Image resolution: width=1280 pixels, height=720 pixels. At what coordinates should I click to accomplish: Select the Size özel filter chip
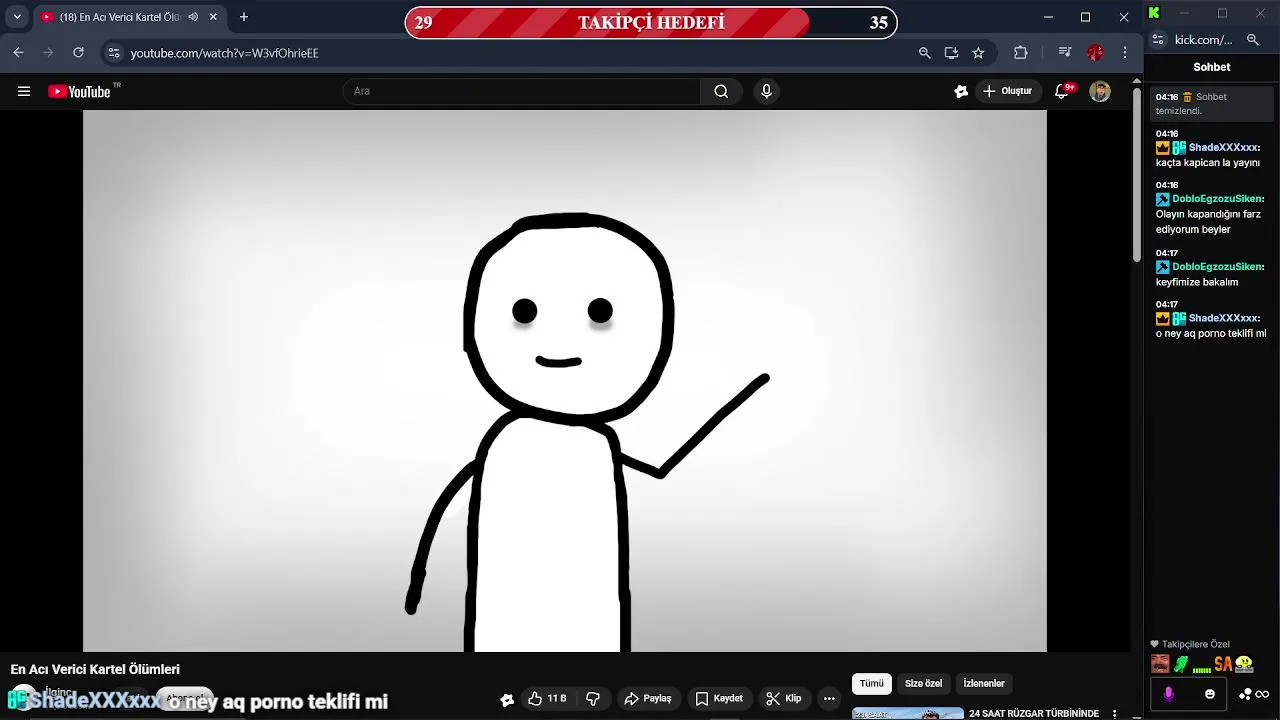click(x=923, y=684)
